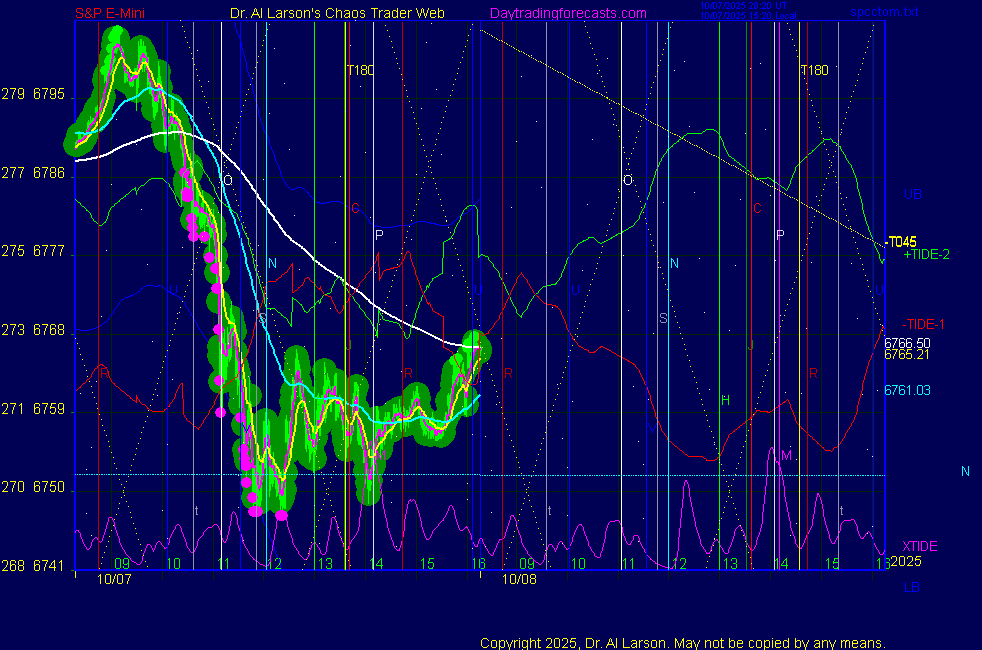982x650 pixels.
Task: Select the XTIDE magenta legend label
Action: [920, 546]
